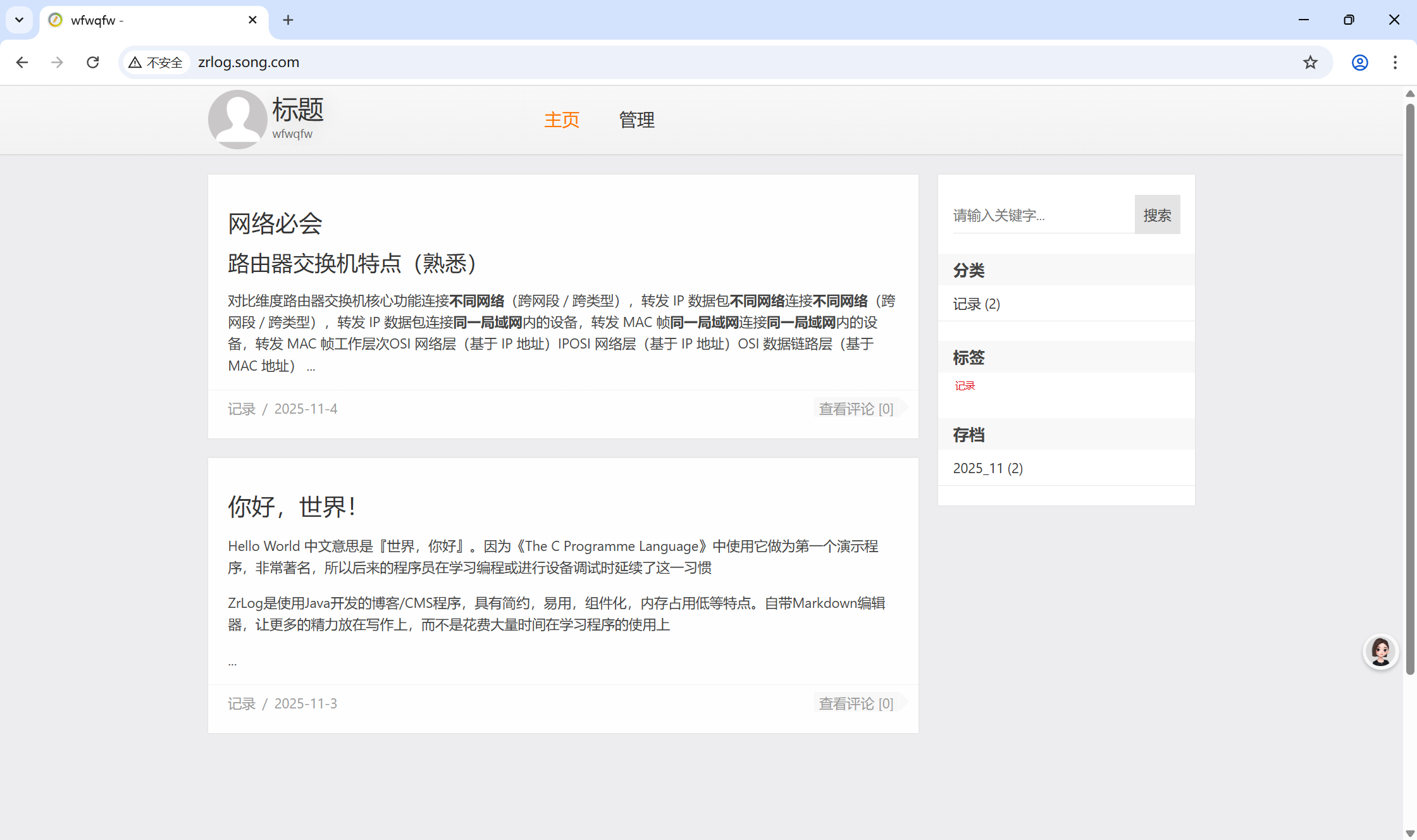This screenshot has width=1417, height=840.
Task: Reload the current page
Action: click(x=93, y=62)
